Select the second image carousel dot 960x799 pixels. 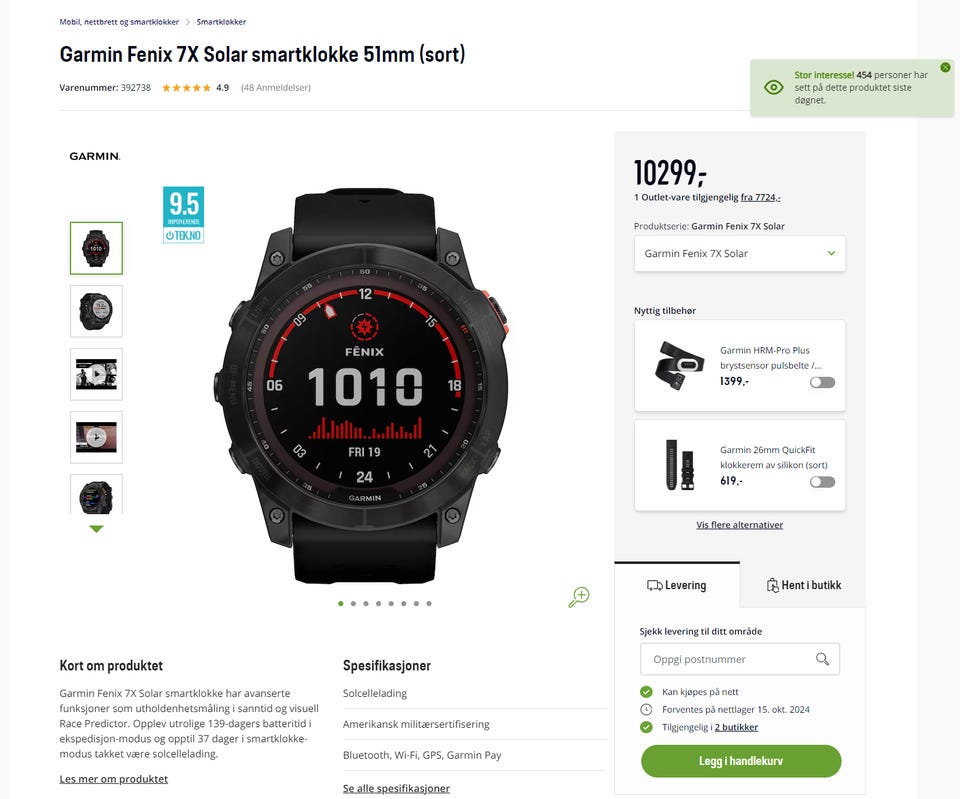[x=353, y=604]
